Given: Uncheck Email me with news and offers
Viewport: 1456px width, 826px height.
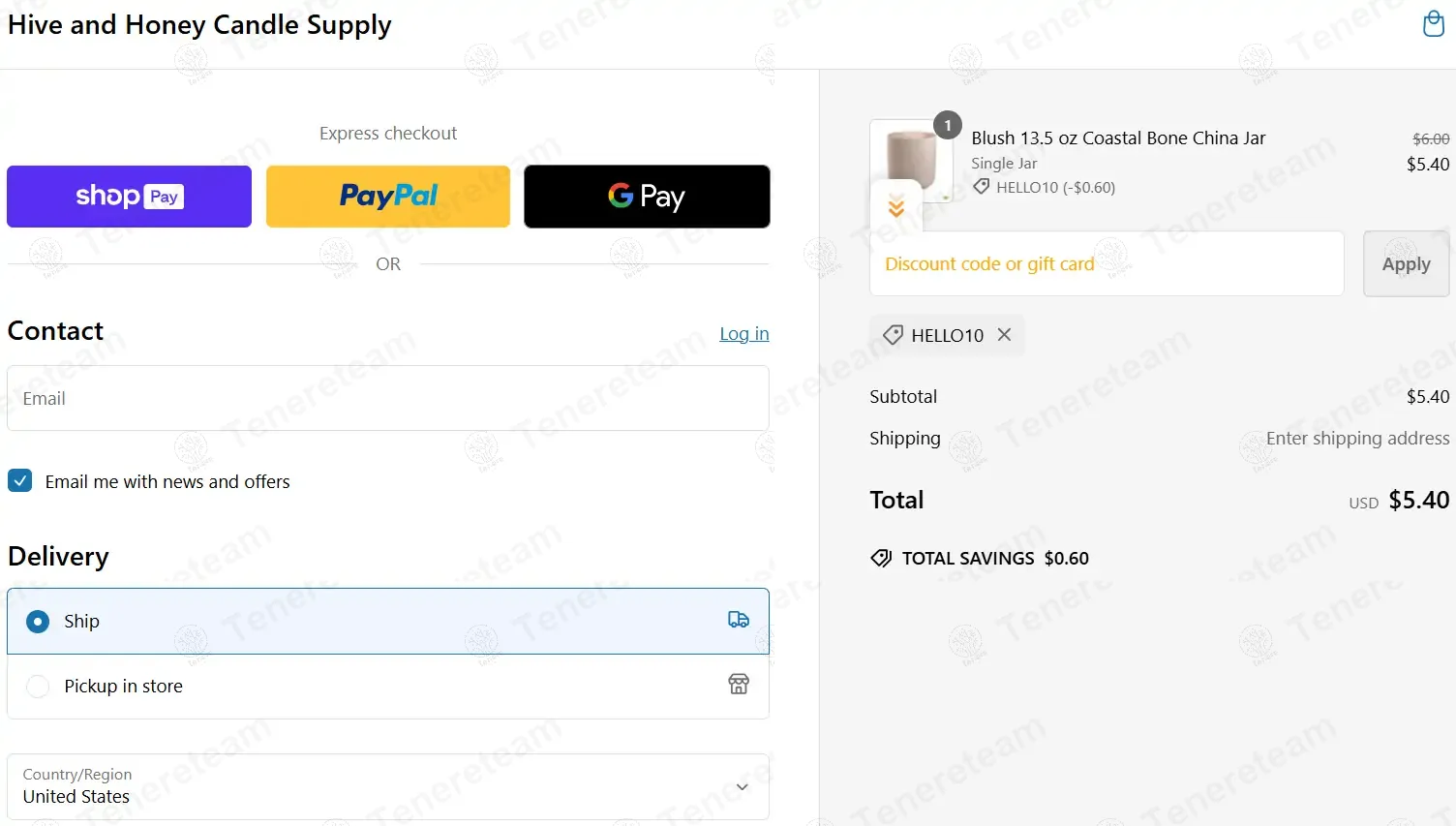Looking at the screenshot, I should click(20, 480).
